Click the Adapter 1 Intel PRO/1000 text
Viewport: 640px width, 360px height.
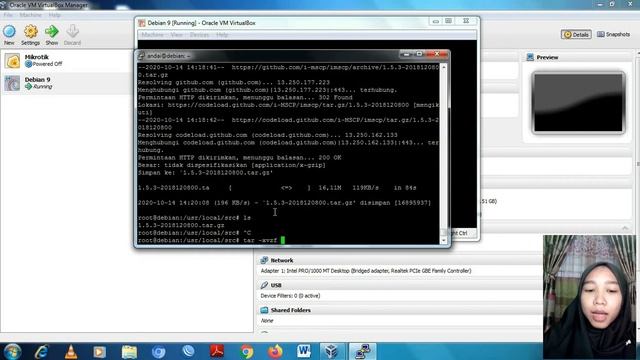(x=366, y=271)
